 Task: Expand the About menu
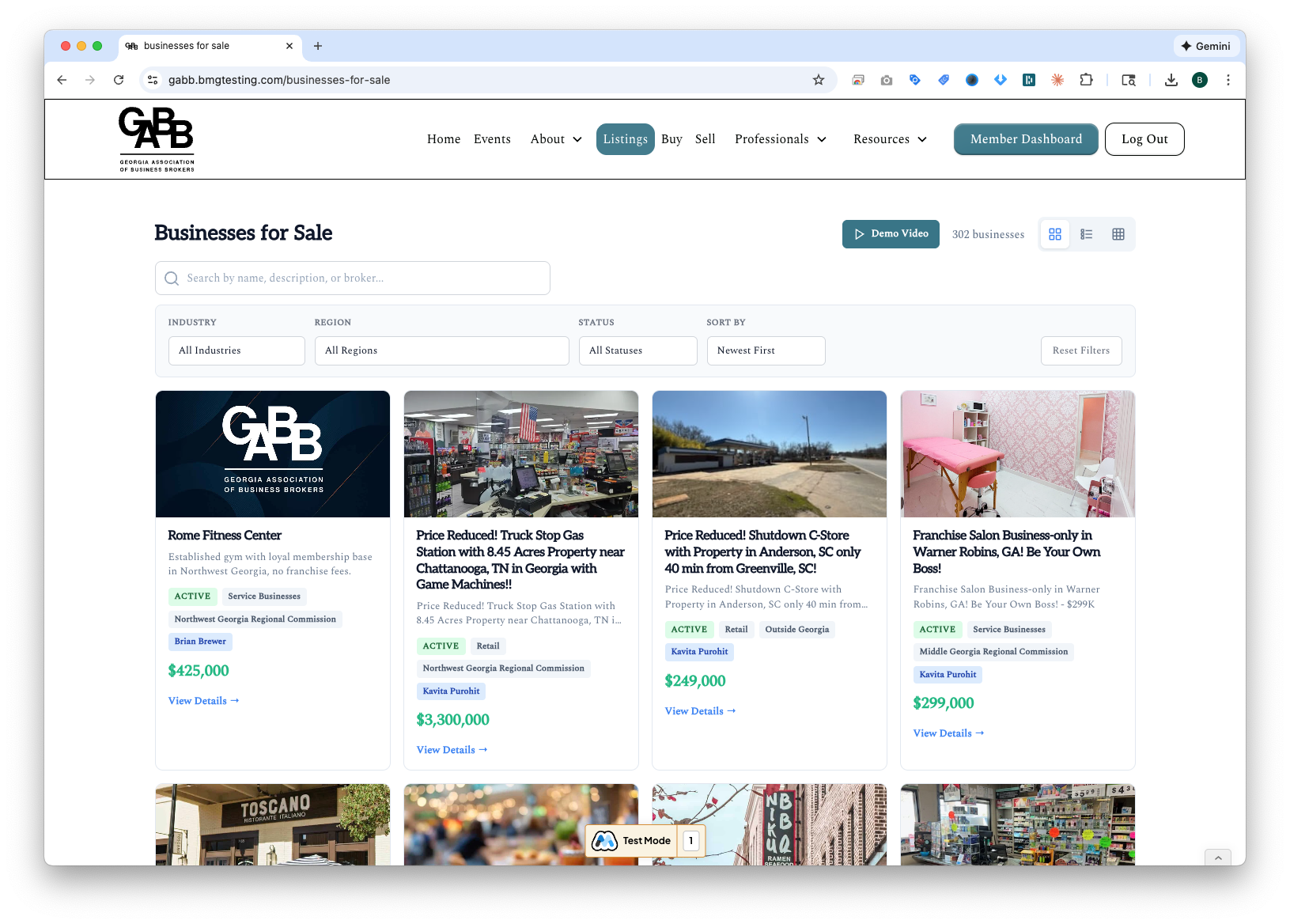(556, 139)
